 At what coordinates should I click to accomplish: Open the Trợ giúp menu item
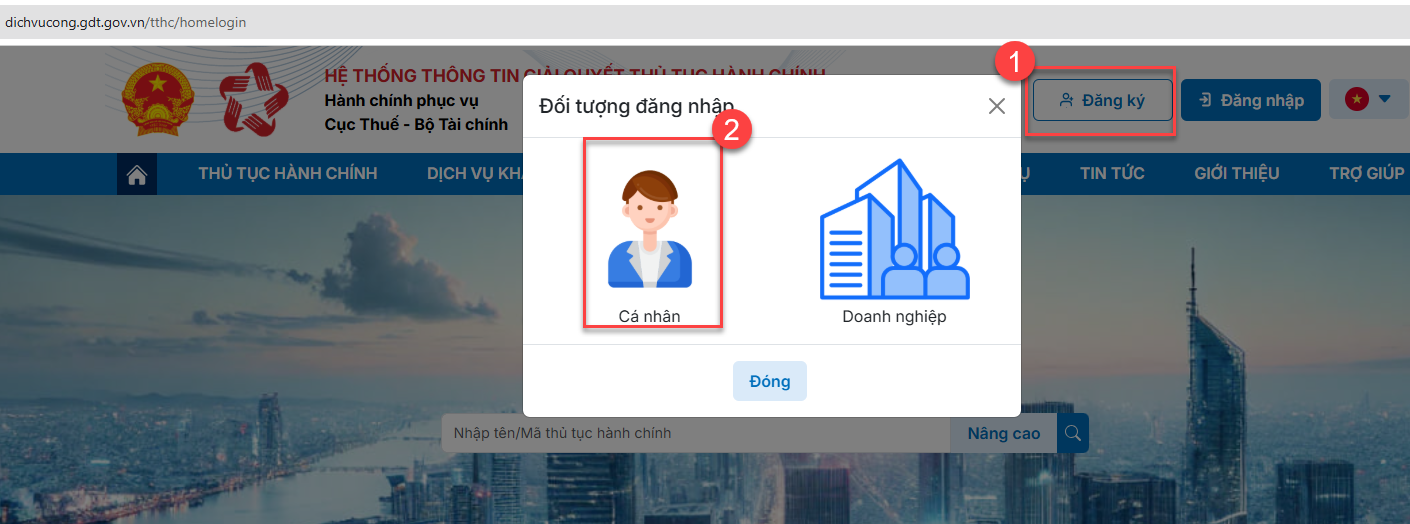tap(1367, 174)
